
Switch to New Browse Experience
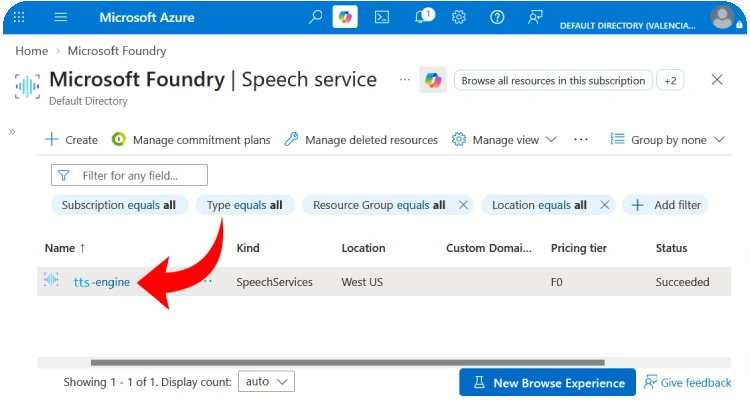(547, 382)
